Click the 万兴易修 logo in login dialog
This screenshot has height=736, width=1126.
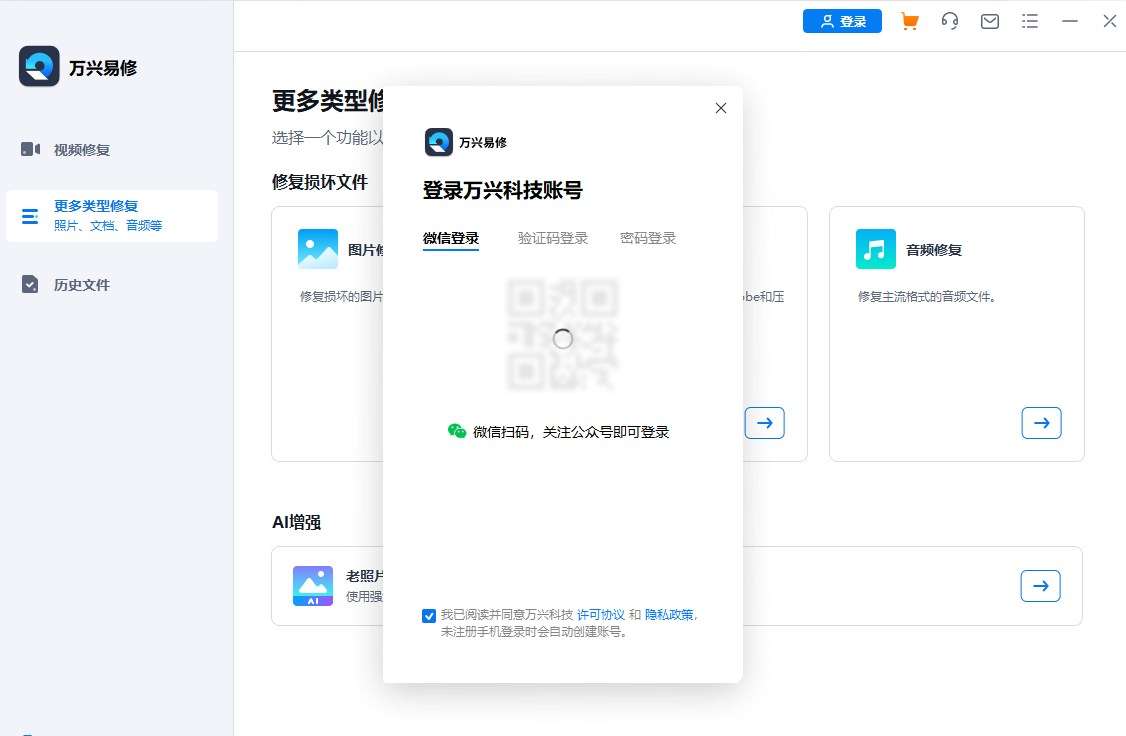click(439, 142)
